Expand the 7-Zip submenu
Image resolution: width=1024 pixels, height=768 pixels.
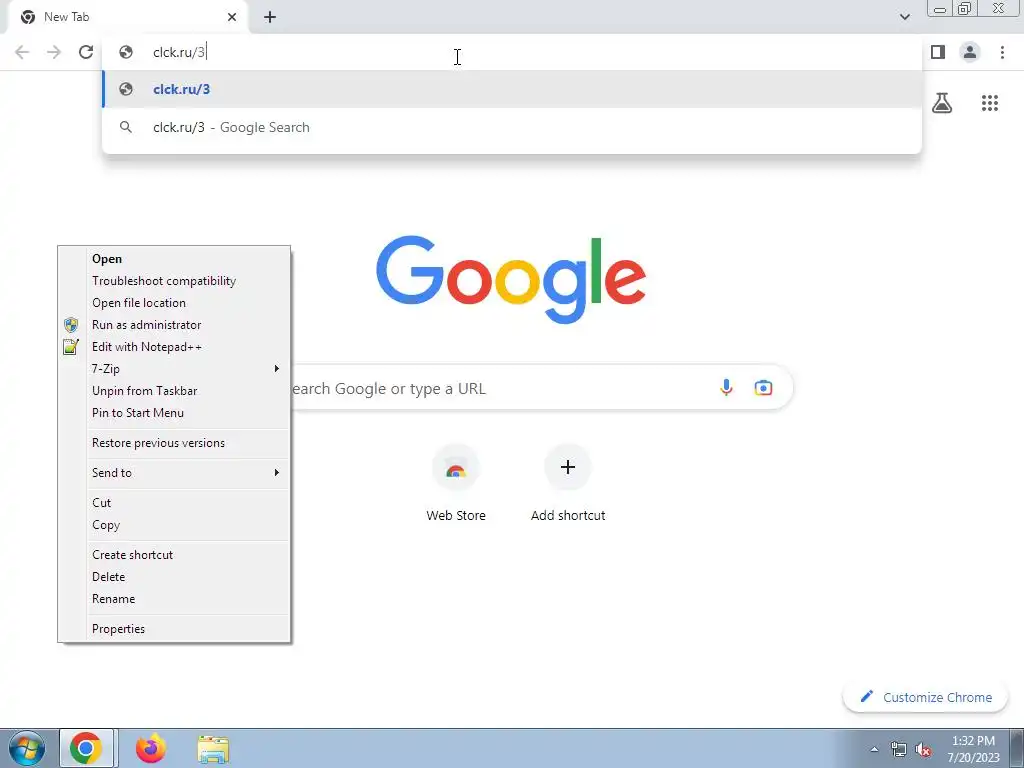click(x=174, y=369)
